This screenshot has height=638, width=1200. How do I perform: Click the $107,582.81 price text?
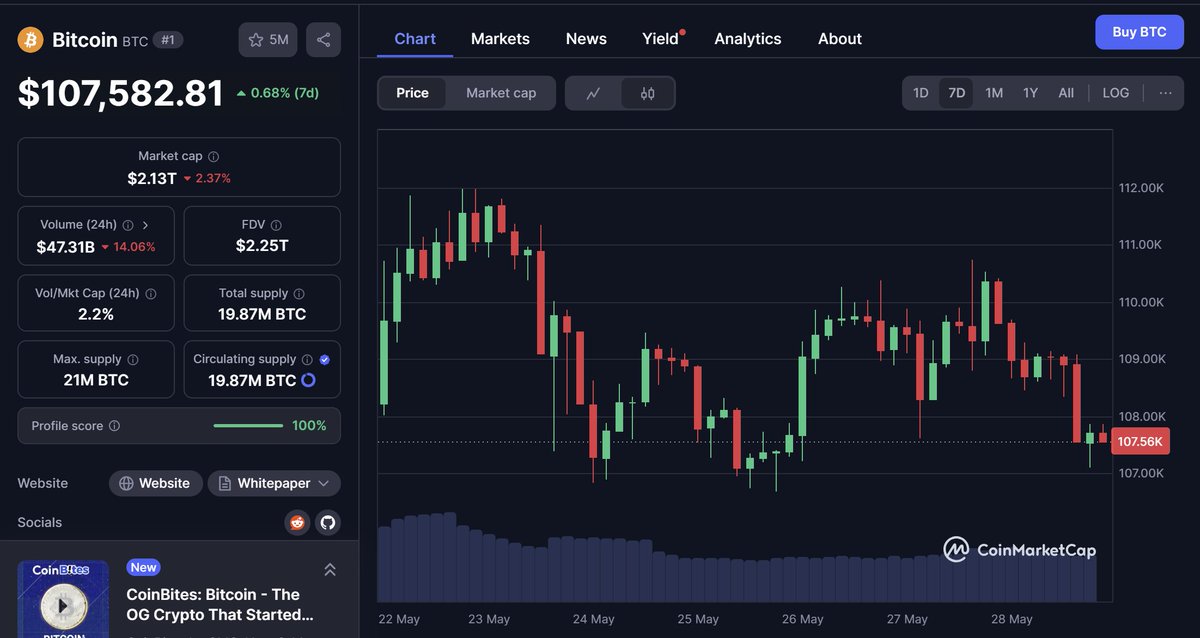pyautogui.click(x=120, y=93)
